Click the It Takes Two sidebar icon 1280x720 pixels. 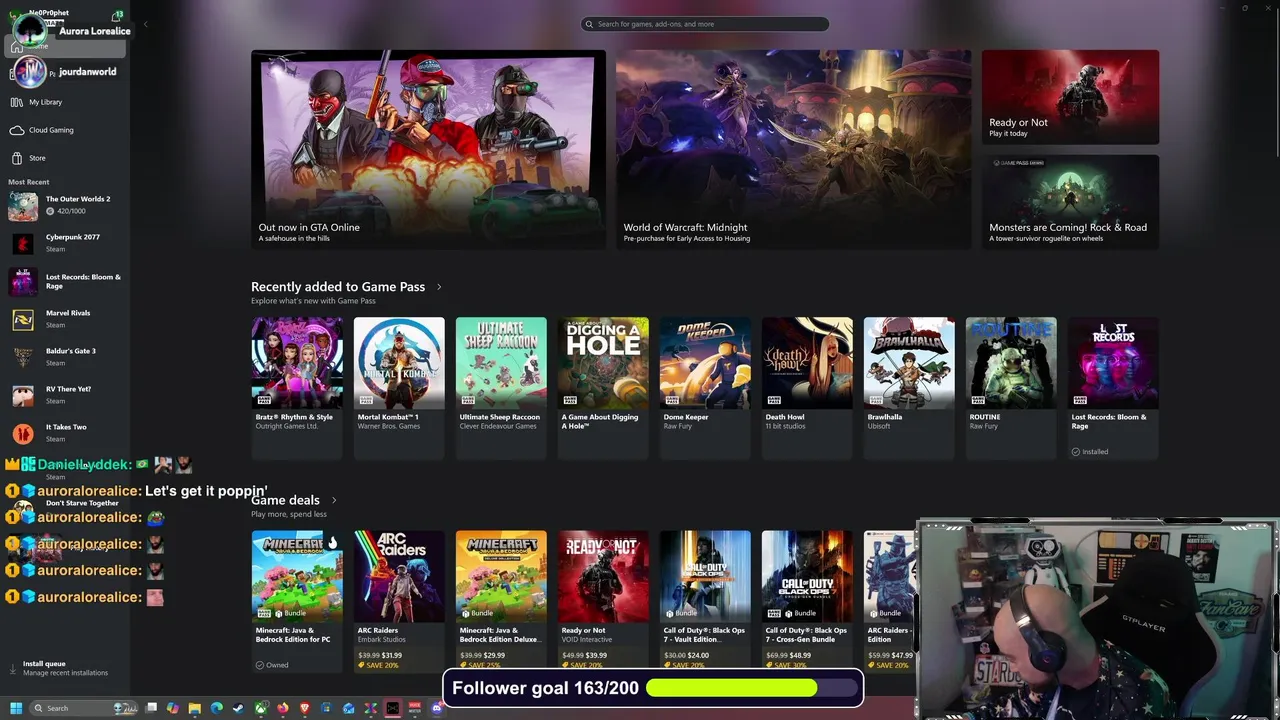coord(23,434)
